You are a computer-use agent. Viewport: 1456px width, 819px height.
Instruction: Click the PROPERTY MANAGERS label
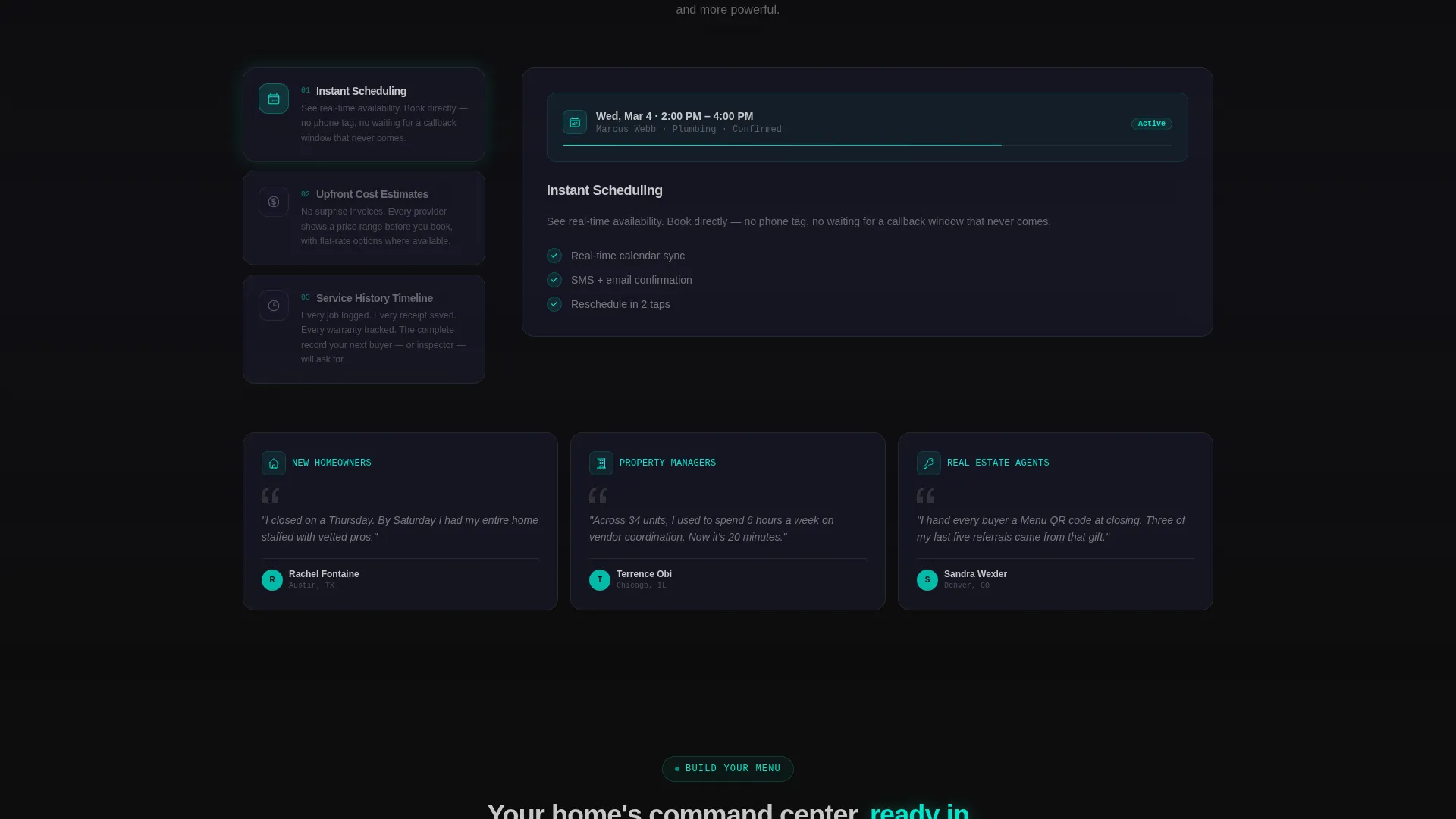click(x=667, y=463)
